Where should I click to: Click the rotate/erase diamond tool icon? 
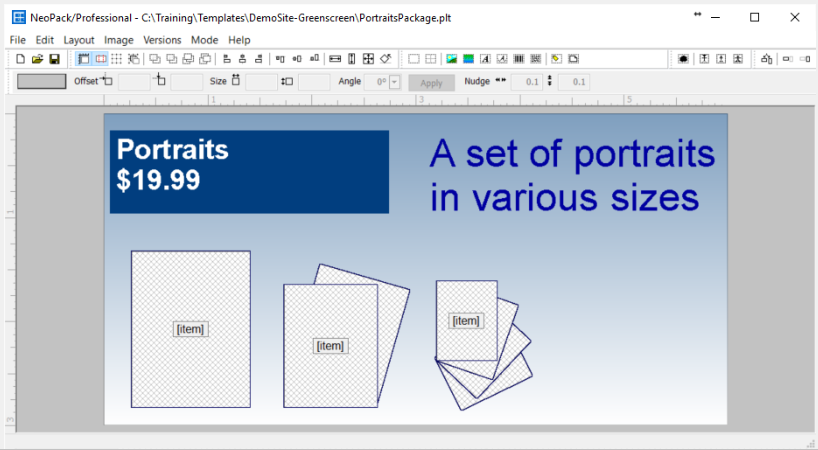point(386,59)
